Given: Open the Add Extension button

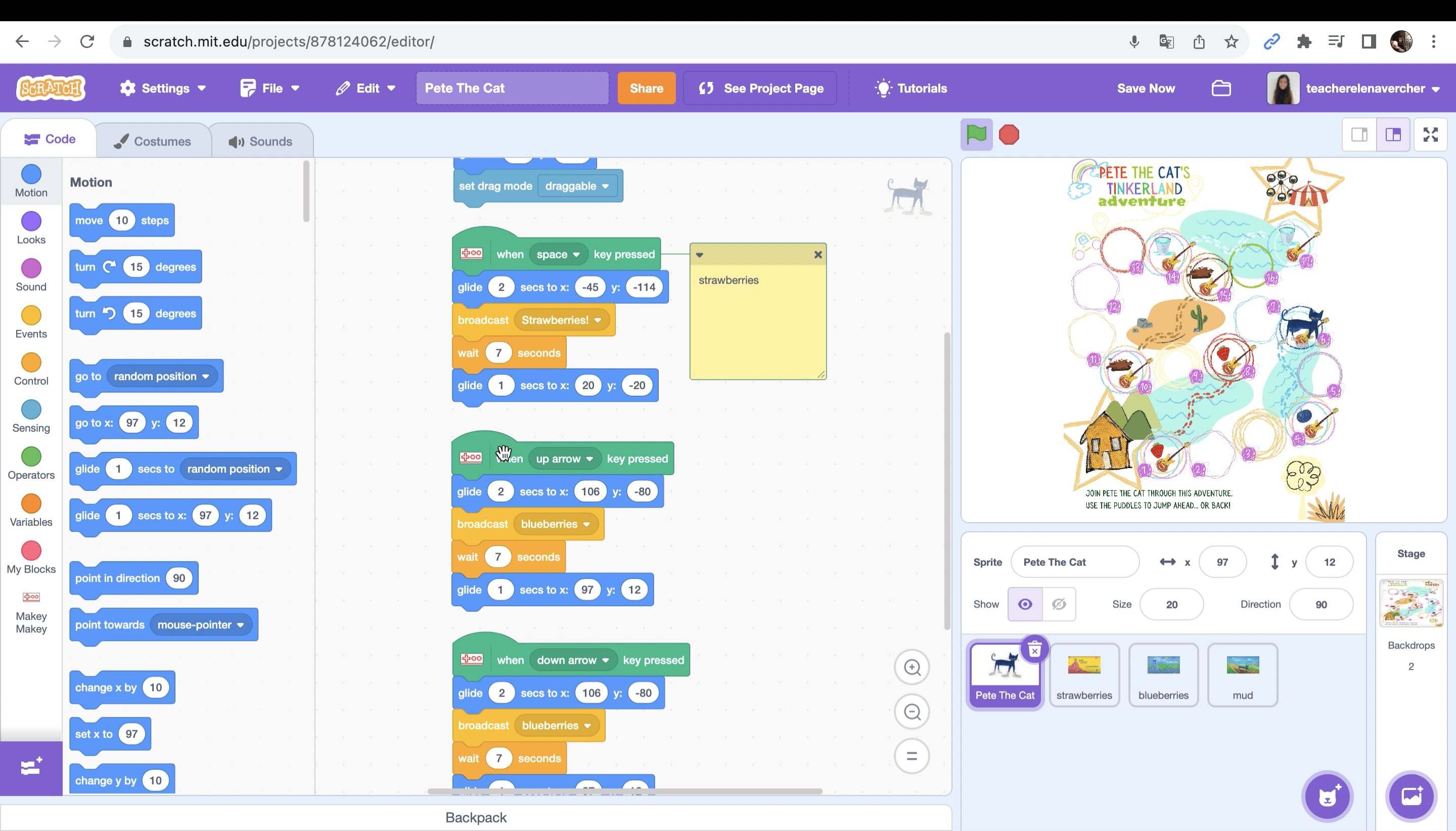Looking at the screenshot, I should pos(31,768).
